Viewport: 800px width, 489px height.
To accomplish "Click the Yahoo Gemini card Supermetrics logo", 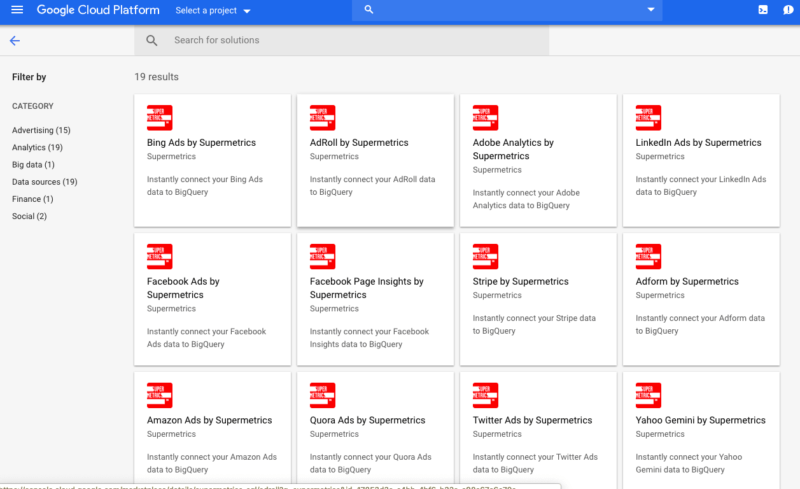I will [648, 396].
